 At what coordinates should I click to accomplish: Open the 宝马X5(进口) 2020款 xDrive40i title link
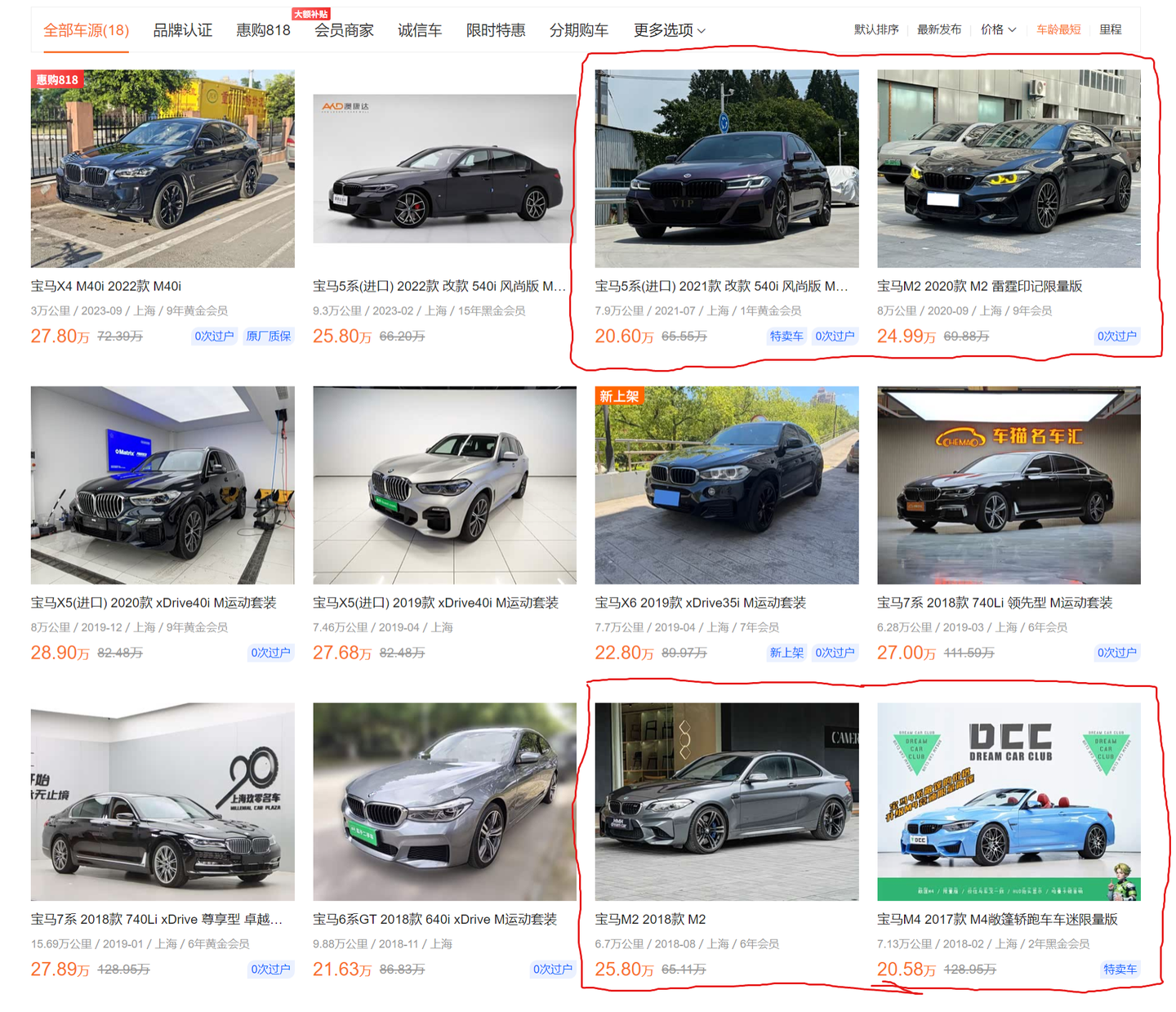pos(154,603)
